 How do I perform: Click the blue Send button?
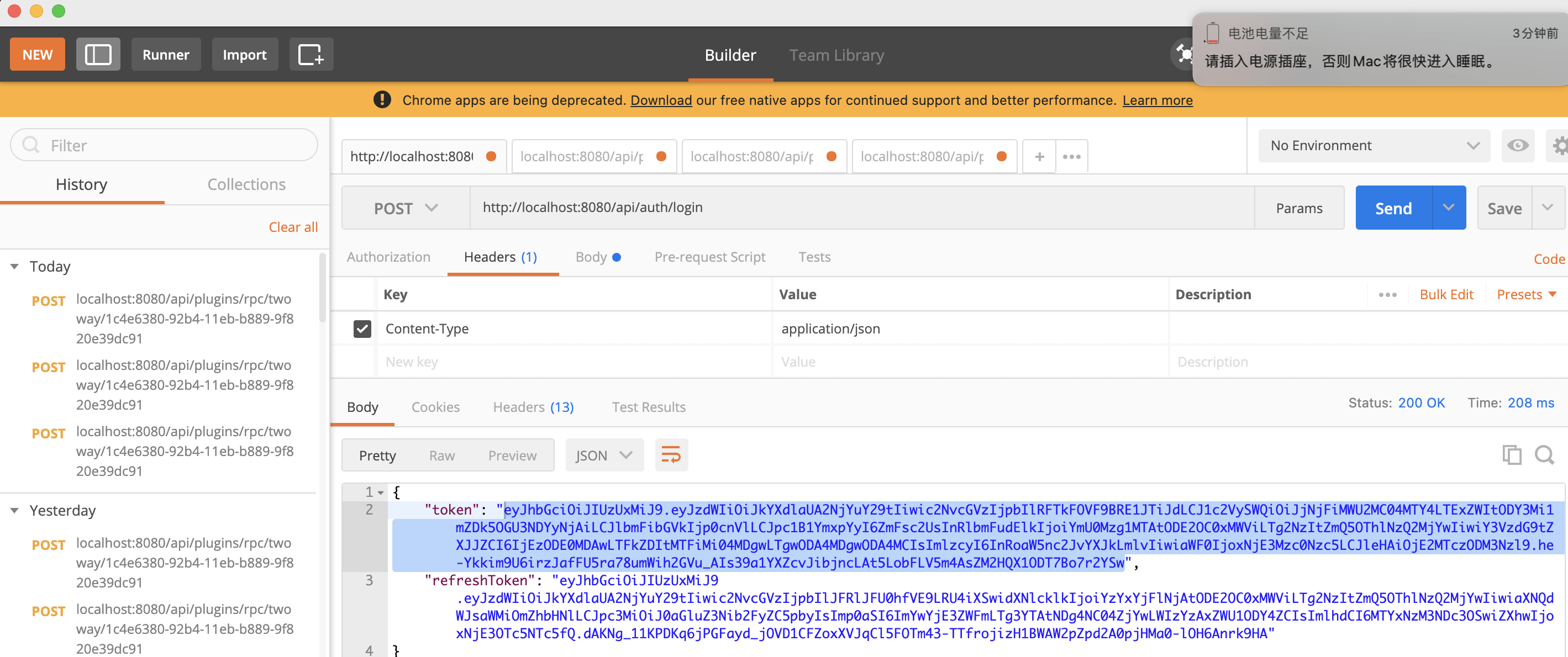1393,208
